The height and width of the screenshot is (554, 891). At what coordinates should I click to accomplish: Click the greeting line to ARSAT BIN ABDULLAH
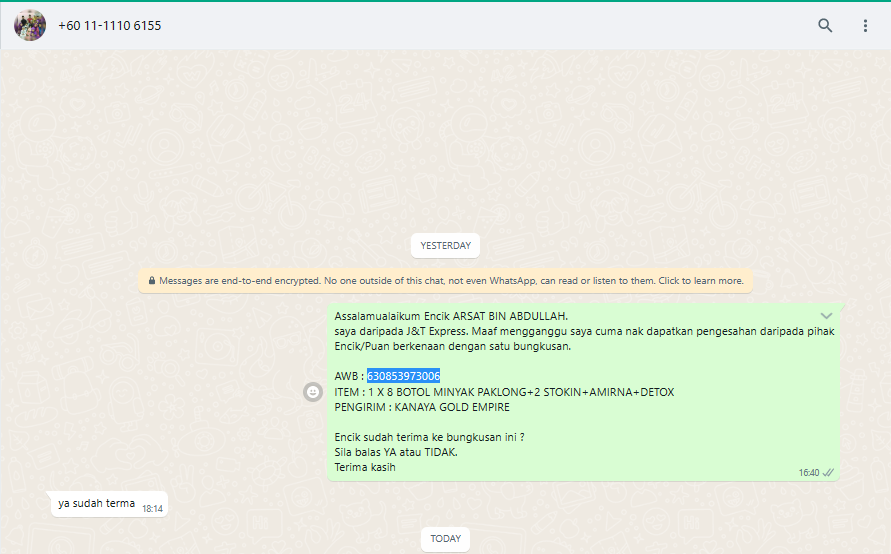click(451, 316)
